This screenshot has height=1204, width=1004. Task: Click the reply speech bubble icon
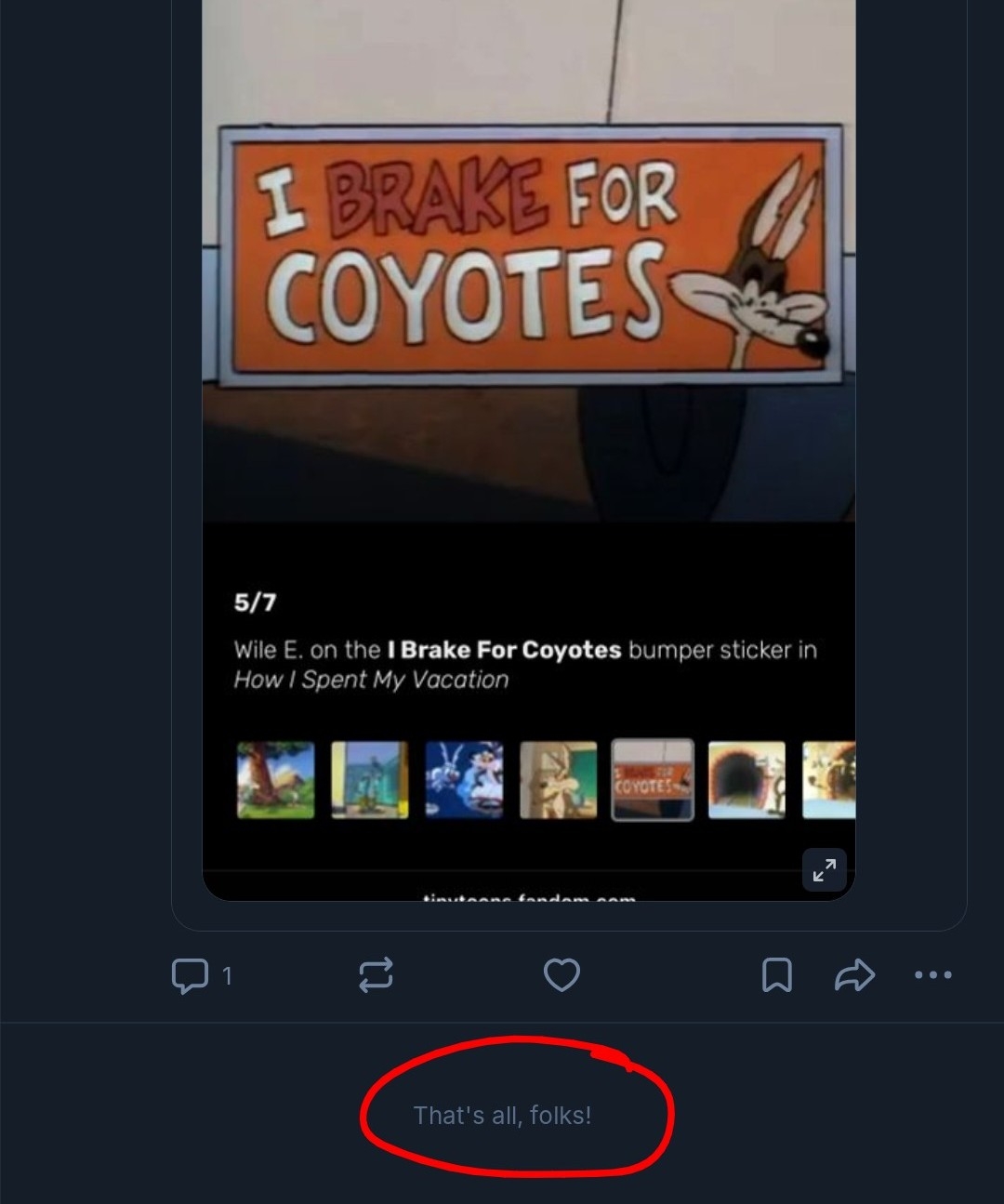pyautogui.click(x=191, y=975)
